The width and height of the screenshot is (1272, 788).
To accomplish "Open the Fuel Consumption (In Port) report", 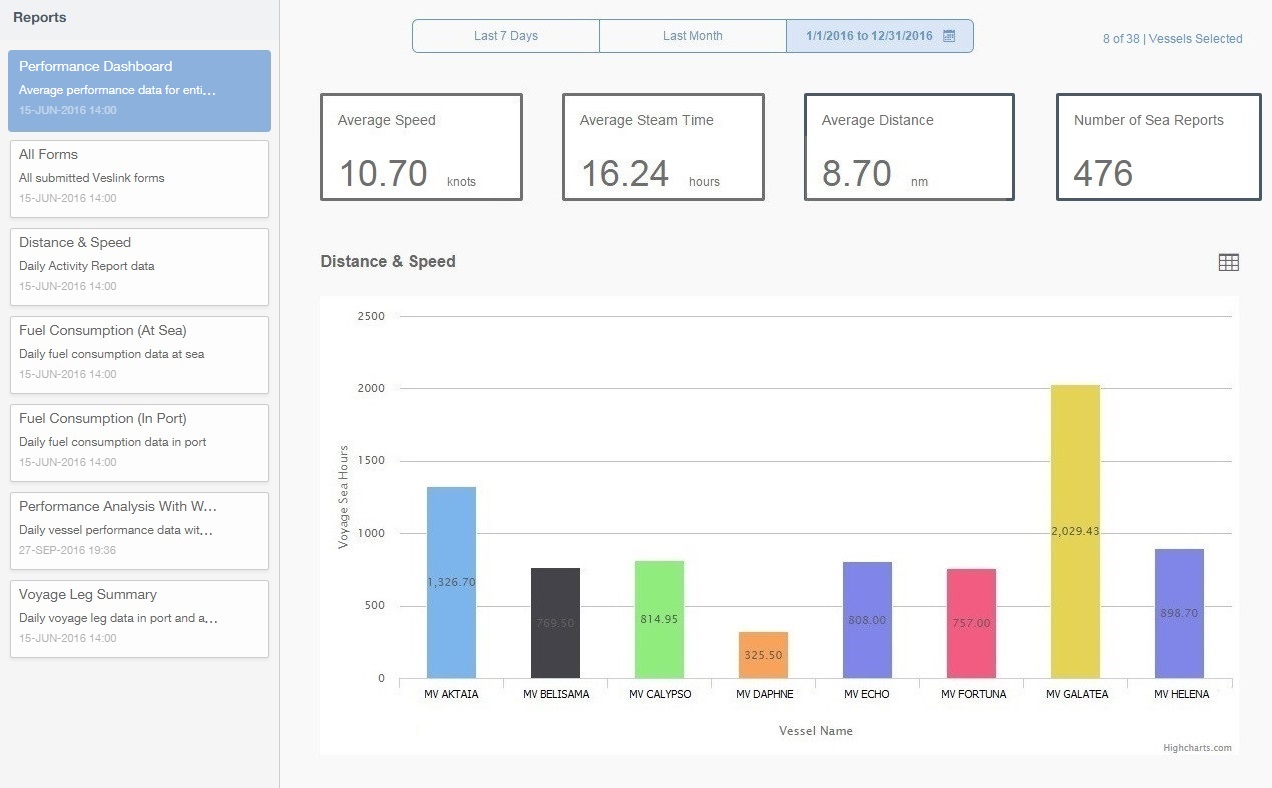I will tap(139, 442).
